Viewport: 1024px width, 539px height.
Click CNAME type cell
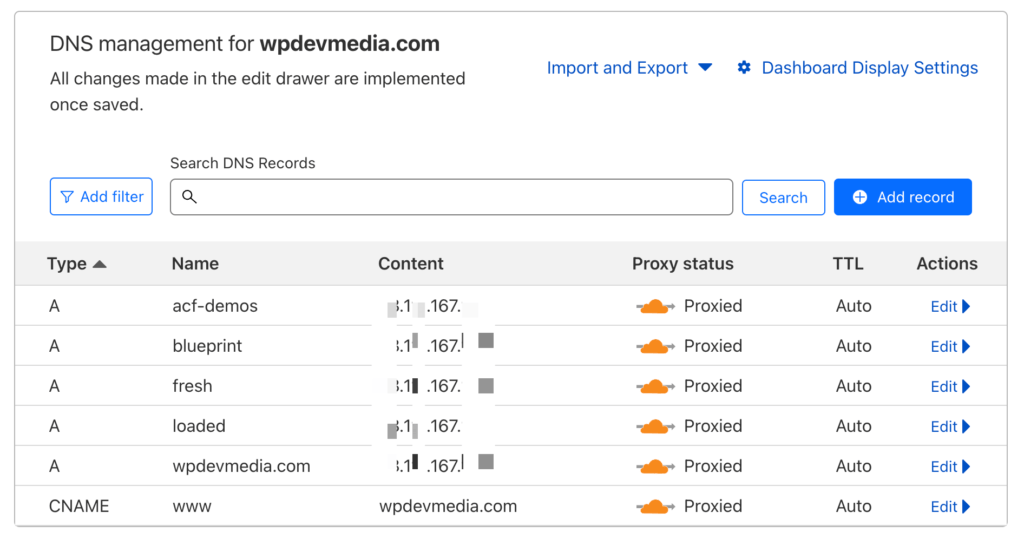[79, 506]
